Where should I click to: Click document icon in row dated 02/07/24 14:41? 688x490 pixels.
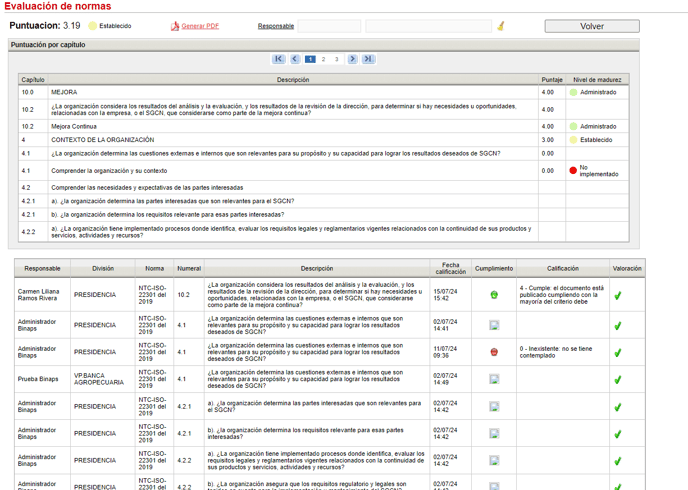pos(494,325)
